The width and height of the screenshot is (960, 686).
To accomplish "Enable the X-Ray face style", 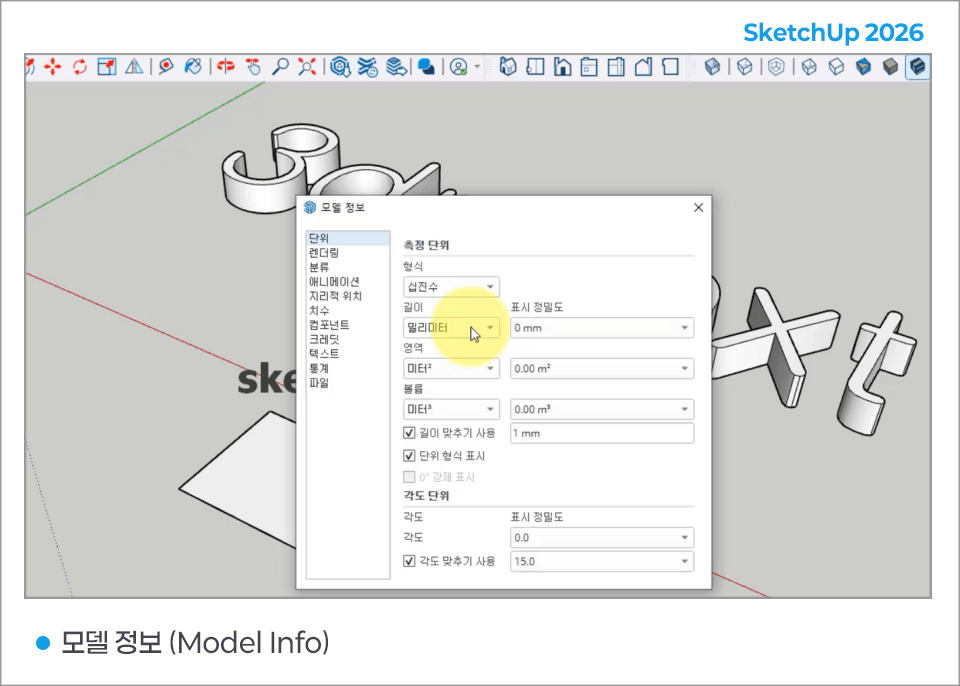I will [712, 66].
